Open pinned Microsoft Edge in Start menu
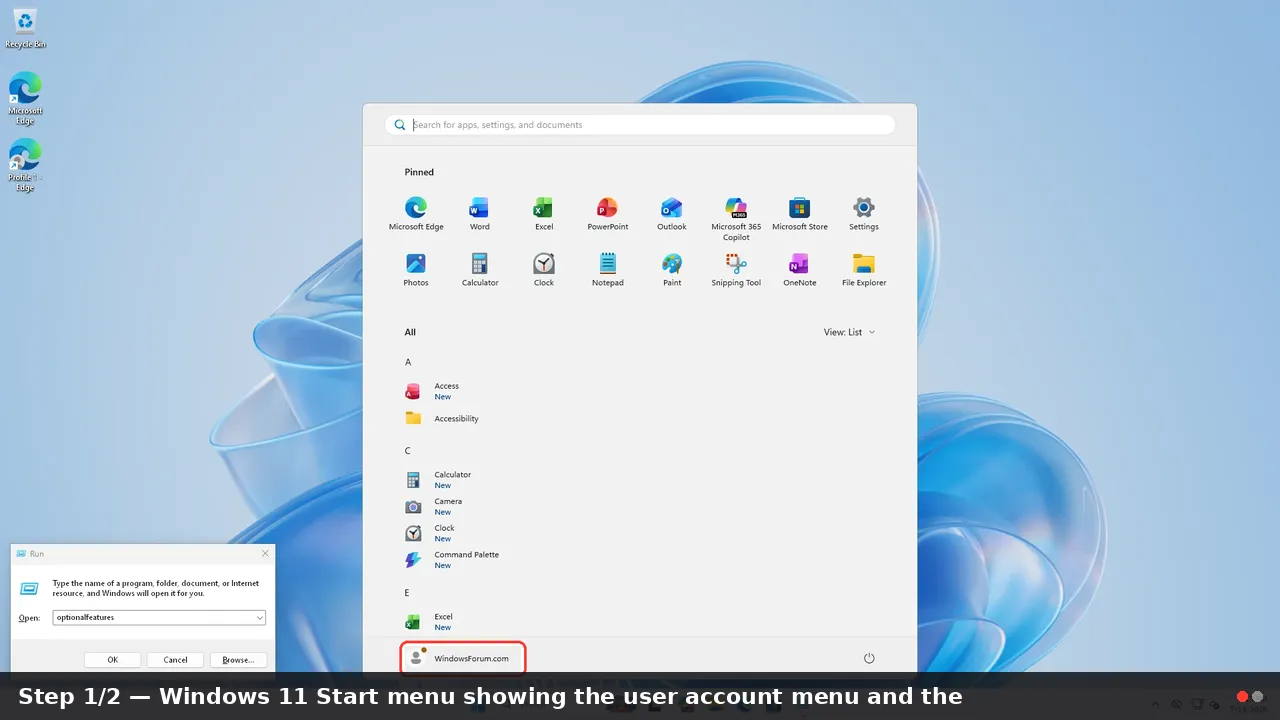1280x720 pixels. [416, 214]
